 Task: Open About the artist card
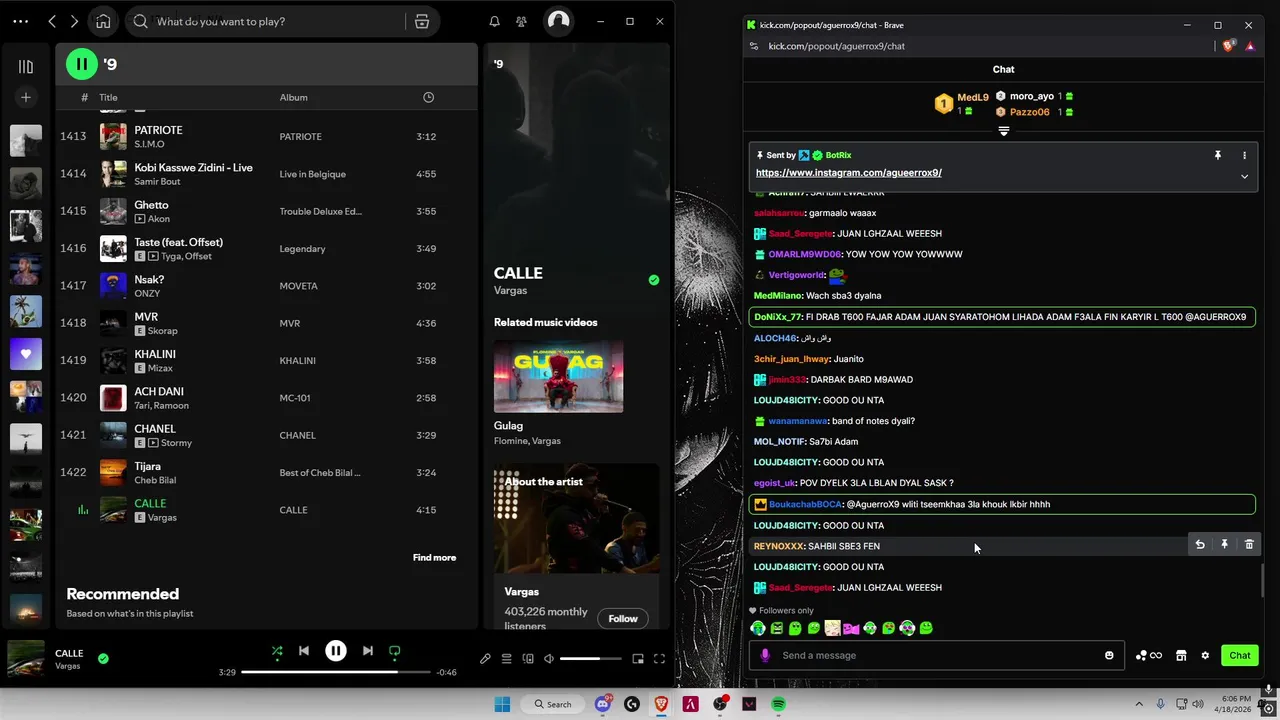pos(576,548)
